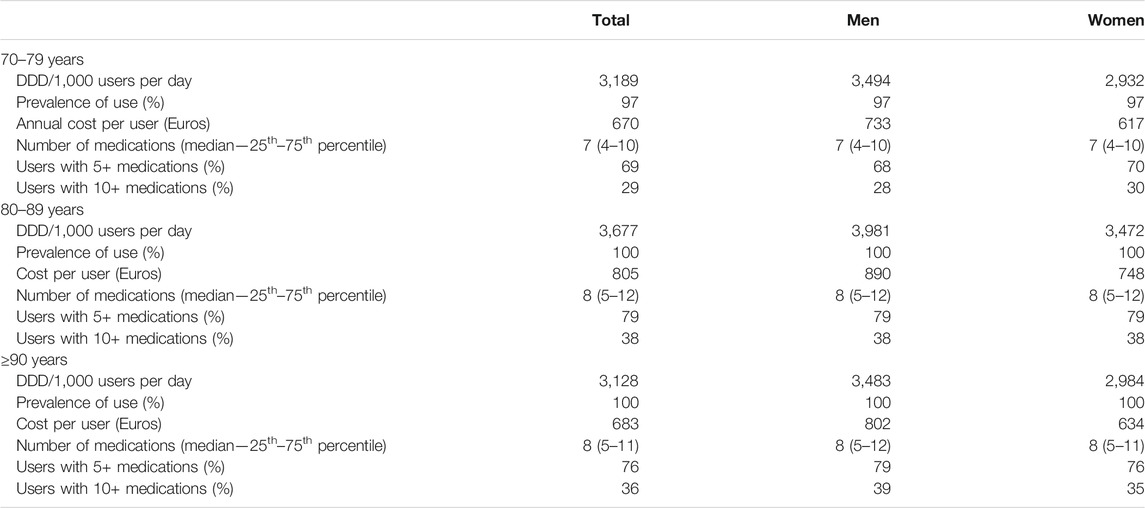
Task: Click women 5+ medications value 70
Action: (x=1136, y=166)
